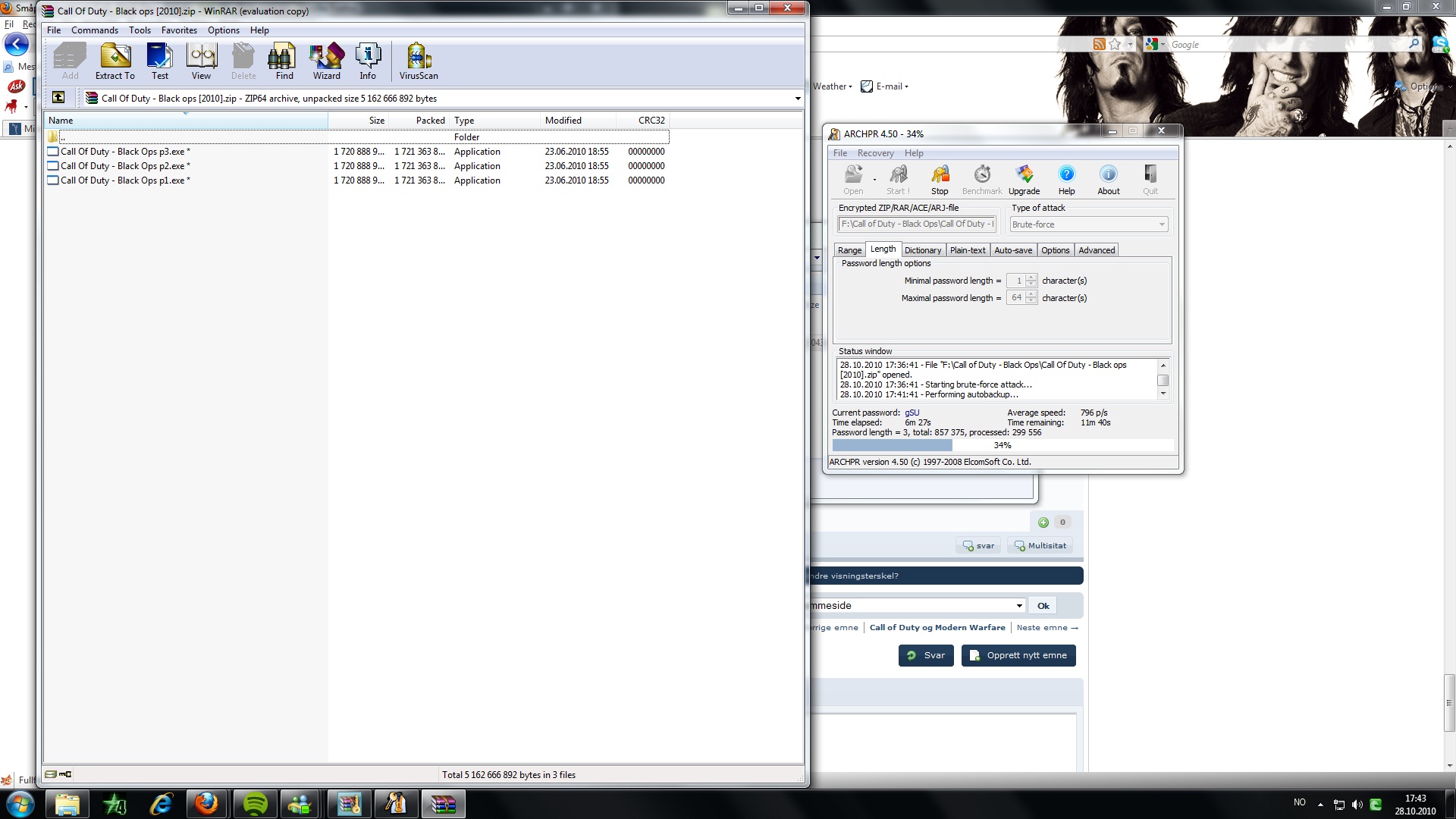The height and width of the screenshot is (819, 1456).
Task: Switch to the Auto-save tab
Action: pos(1013,250)
